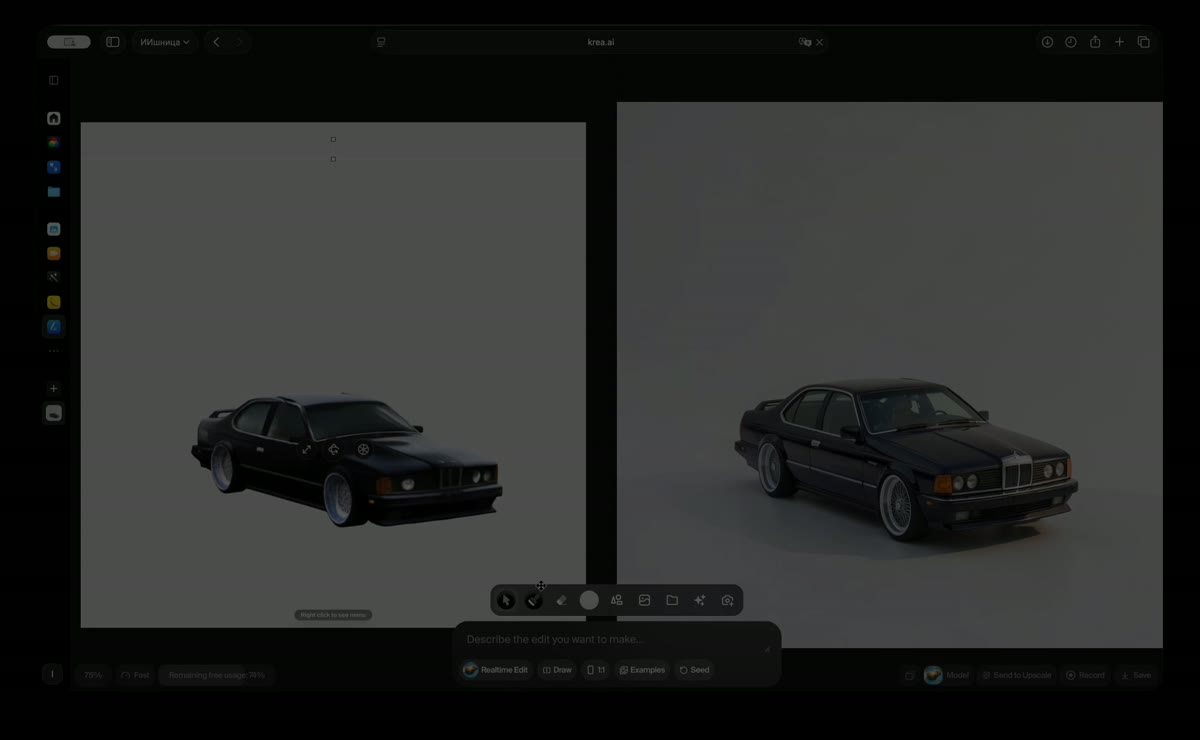The image size is (1200, 740).
Task: Save the generated image
Action: pos(1136,675)
